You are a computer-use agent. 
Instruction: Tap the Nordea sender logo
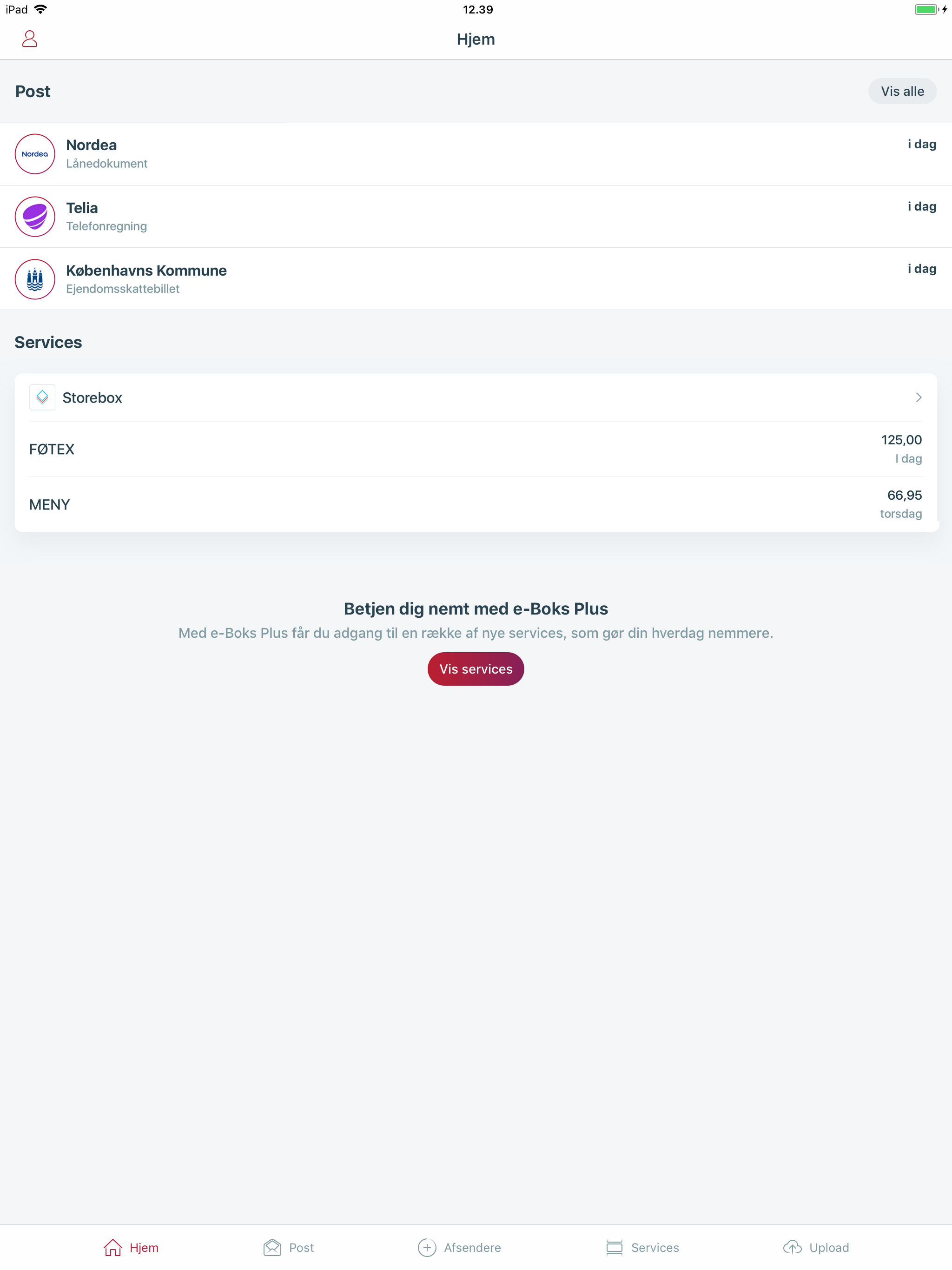[34, 154]
